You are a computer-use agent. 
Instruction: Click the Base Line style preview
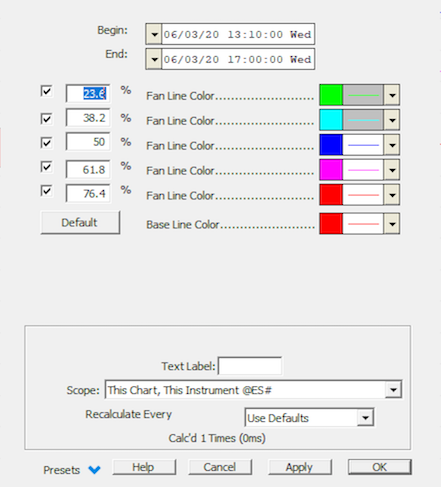[363, 224]
